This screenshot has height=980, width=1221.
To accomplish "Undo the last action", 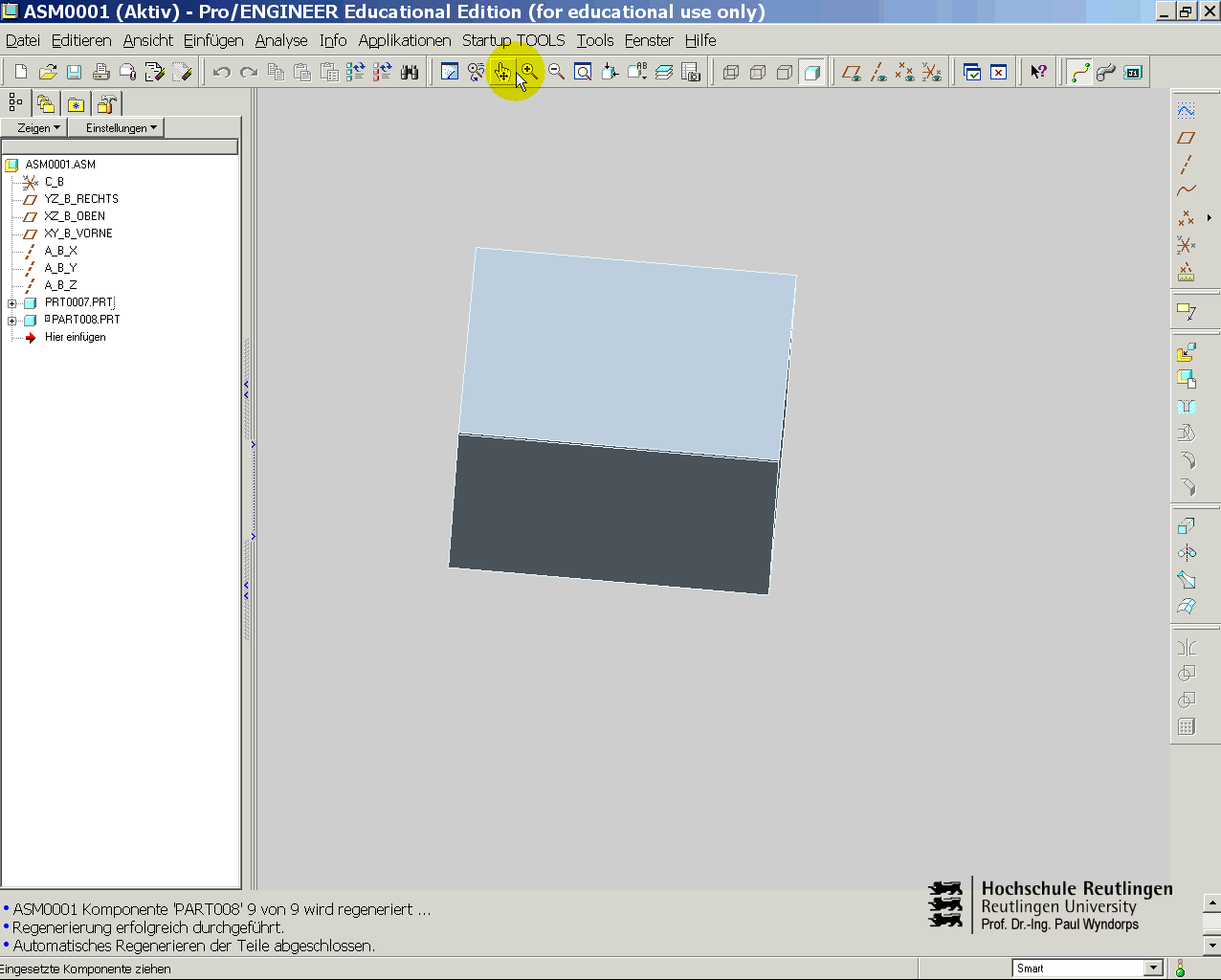I will pos(222,72).
